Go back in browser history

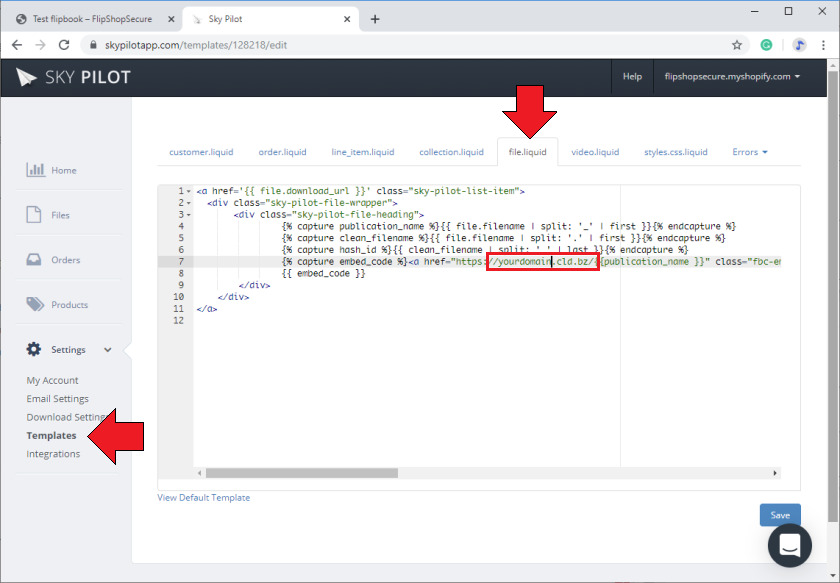point(17,45)
